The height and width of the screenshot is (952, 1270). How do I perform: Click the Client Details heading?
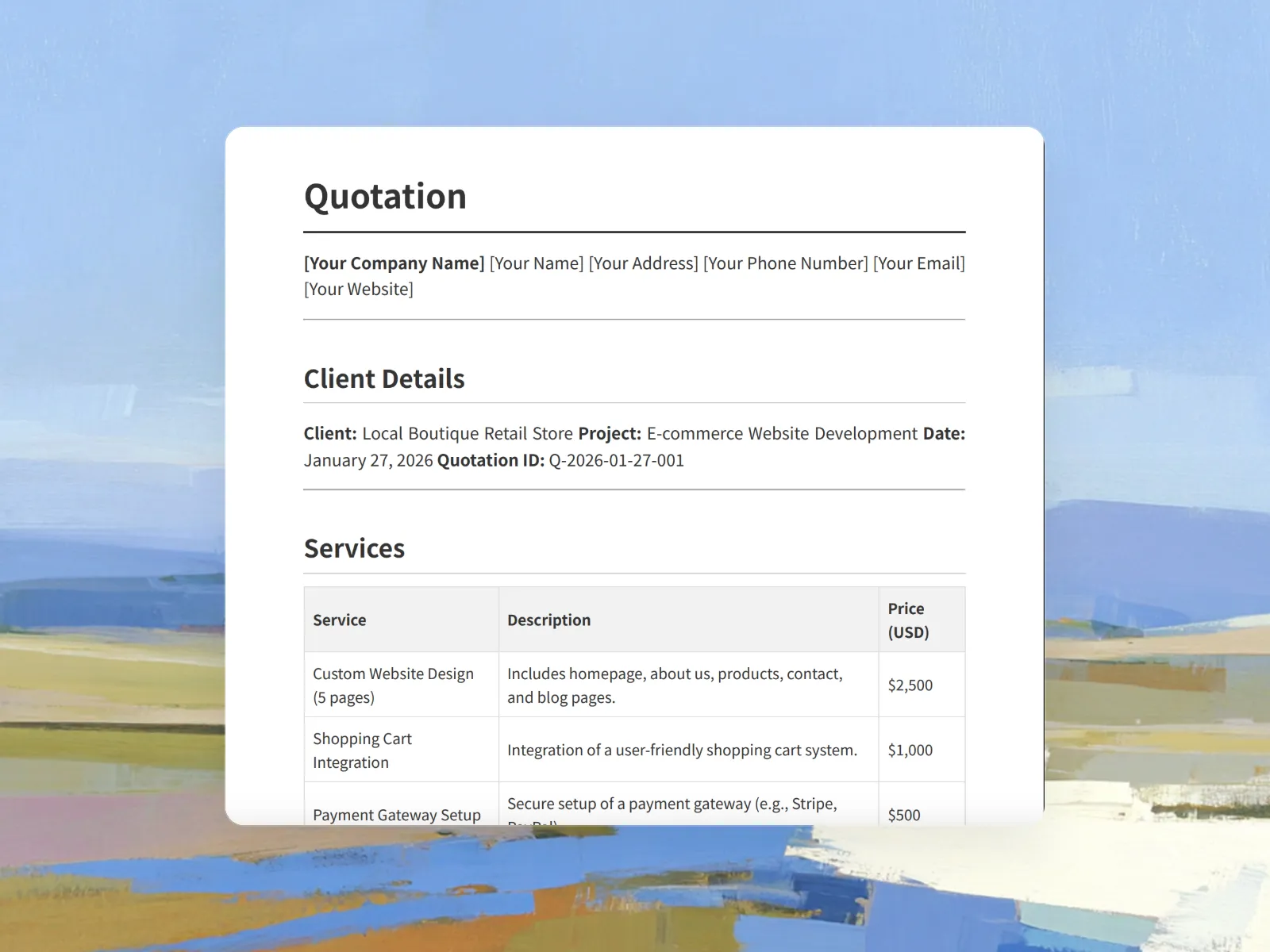click(x=384, y=379)
